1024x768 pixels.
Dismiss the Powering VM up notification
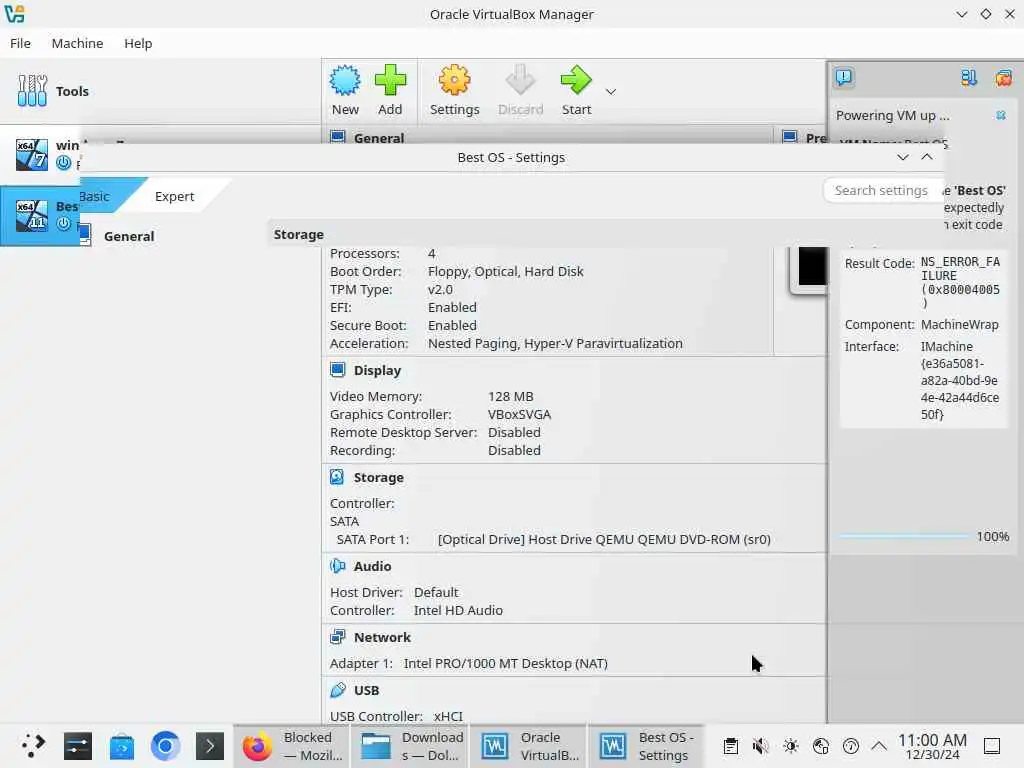[x=1000, y=116]
